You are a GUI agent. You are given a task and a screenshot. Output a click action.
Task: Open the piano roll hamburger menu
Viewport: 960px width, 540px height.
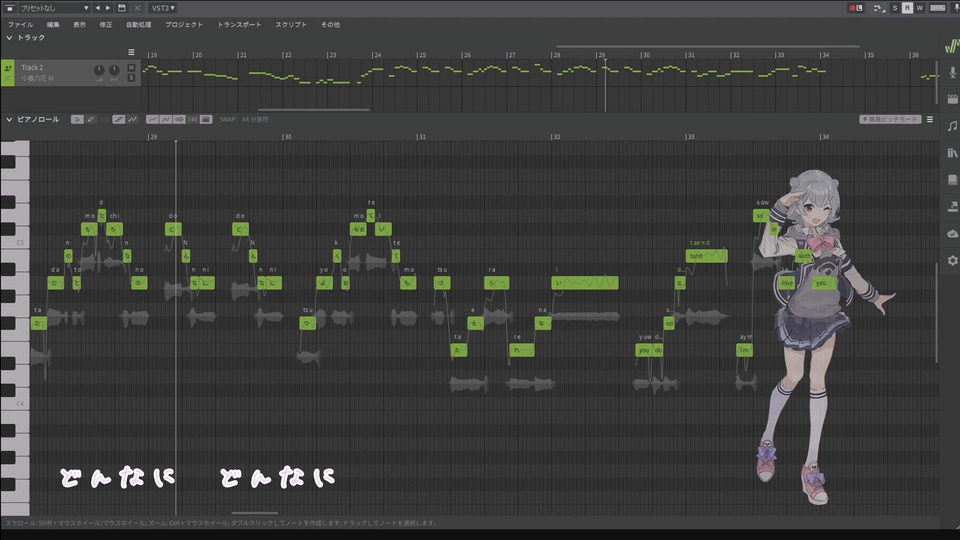929,119
